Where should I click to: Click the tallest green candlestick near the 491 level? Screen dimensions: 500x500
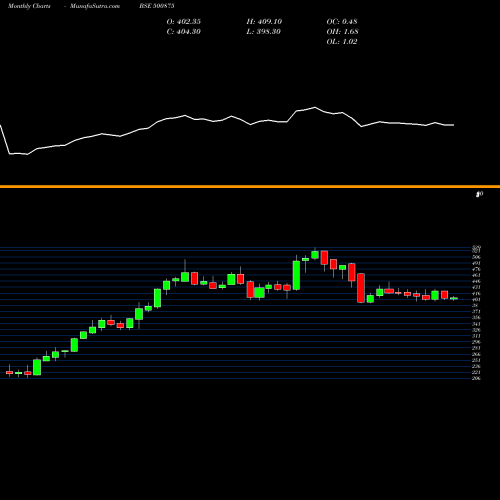tap(296, 275)
